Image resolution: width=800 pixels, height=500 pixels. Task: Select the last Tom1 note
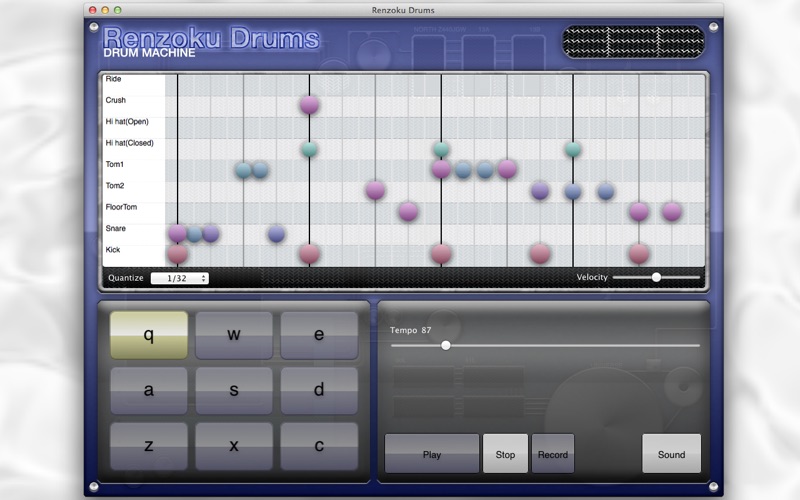(507, 169)
